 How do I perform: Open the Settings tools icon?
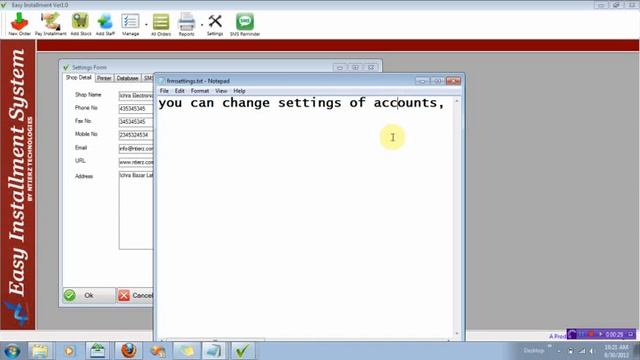point(215,24)
